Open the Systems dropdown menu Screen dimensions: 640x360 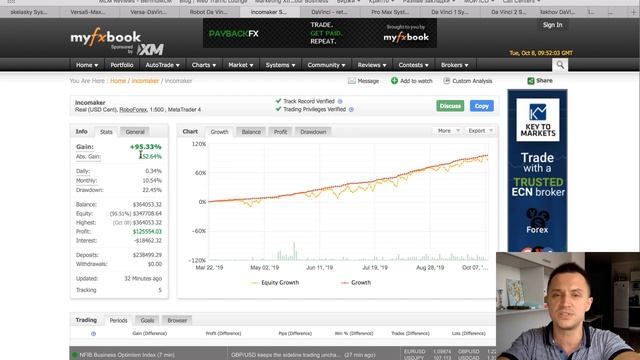[x=280, y=65]
